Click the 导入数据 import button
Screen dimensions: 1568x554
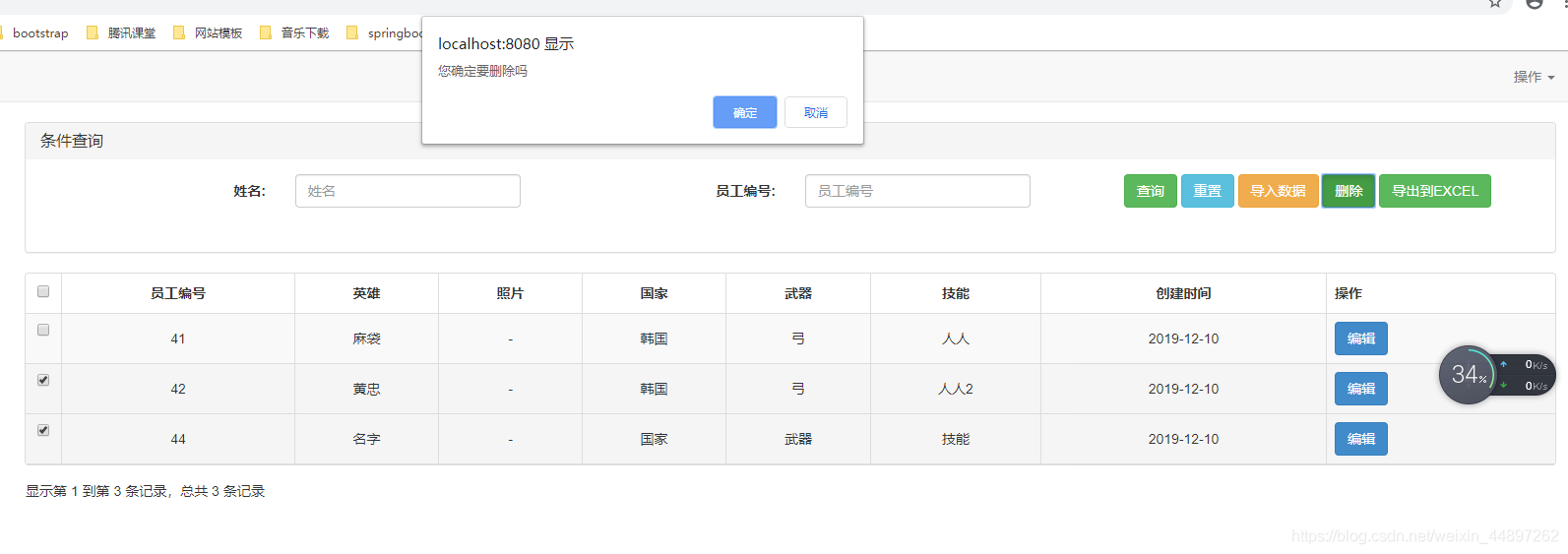click(x=1278, y=191)
